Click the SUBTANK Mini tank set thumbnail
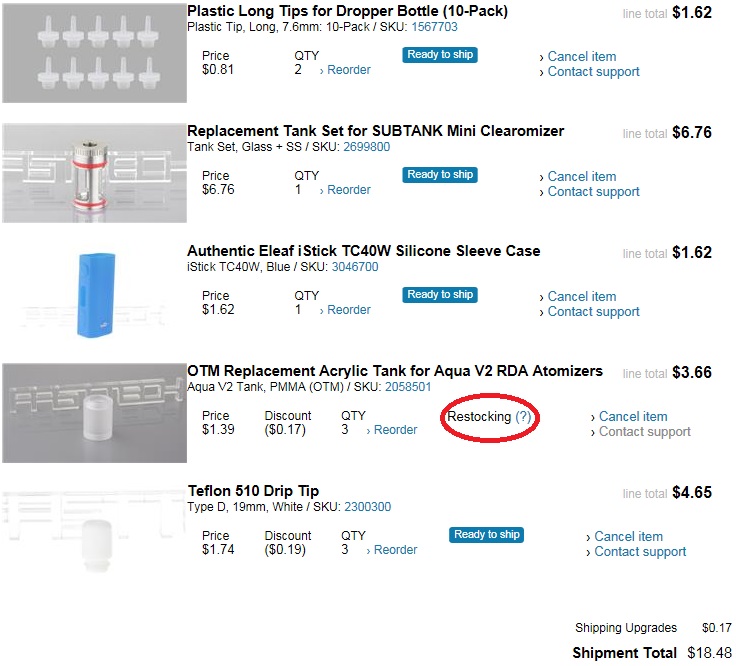Viewport: 736px width, 666px height. [x=94, y=172]
